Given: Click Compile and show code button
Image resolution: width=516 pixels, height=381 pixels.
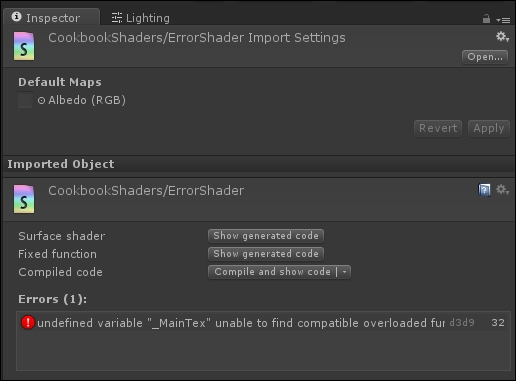Looking at the screenshot, I should click(272, 272).
